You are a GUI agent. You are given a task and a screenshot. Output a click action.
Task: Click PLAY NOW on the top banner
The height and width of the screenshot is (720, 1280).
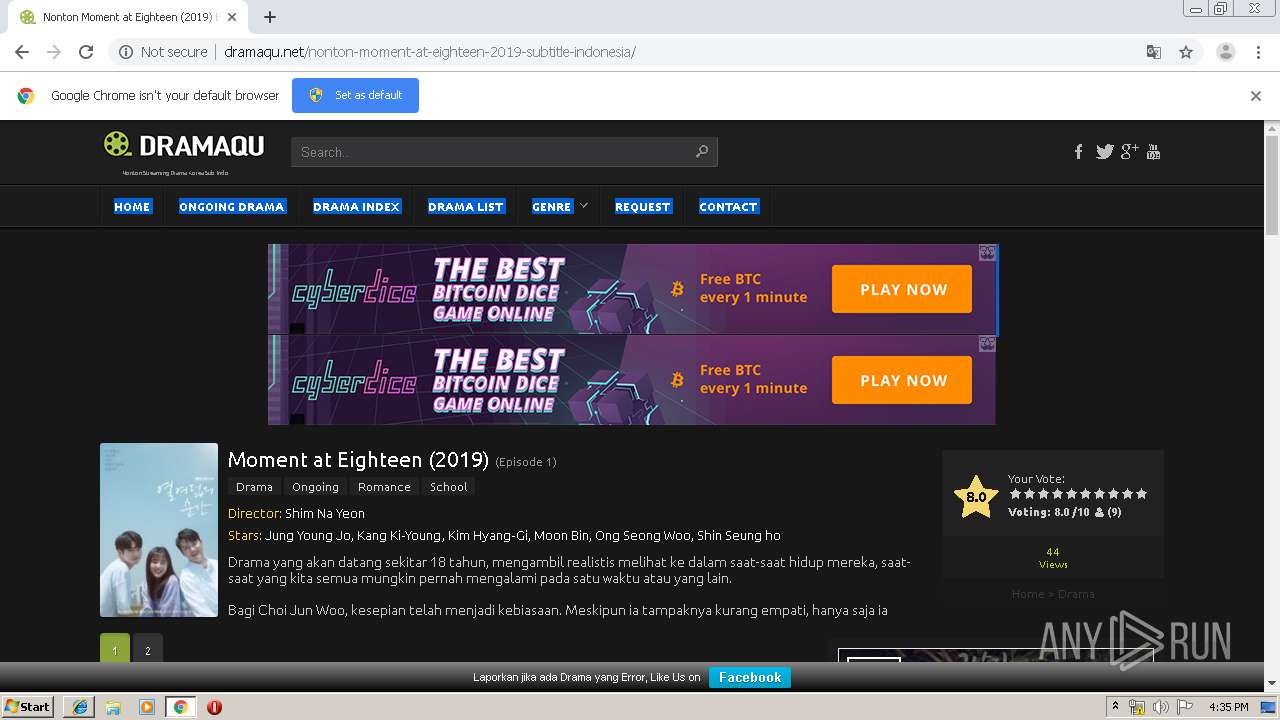(x=902, y=289)
